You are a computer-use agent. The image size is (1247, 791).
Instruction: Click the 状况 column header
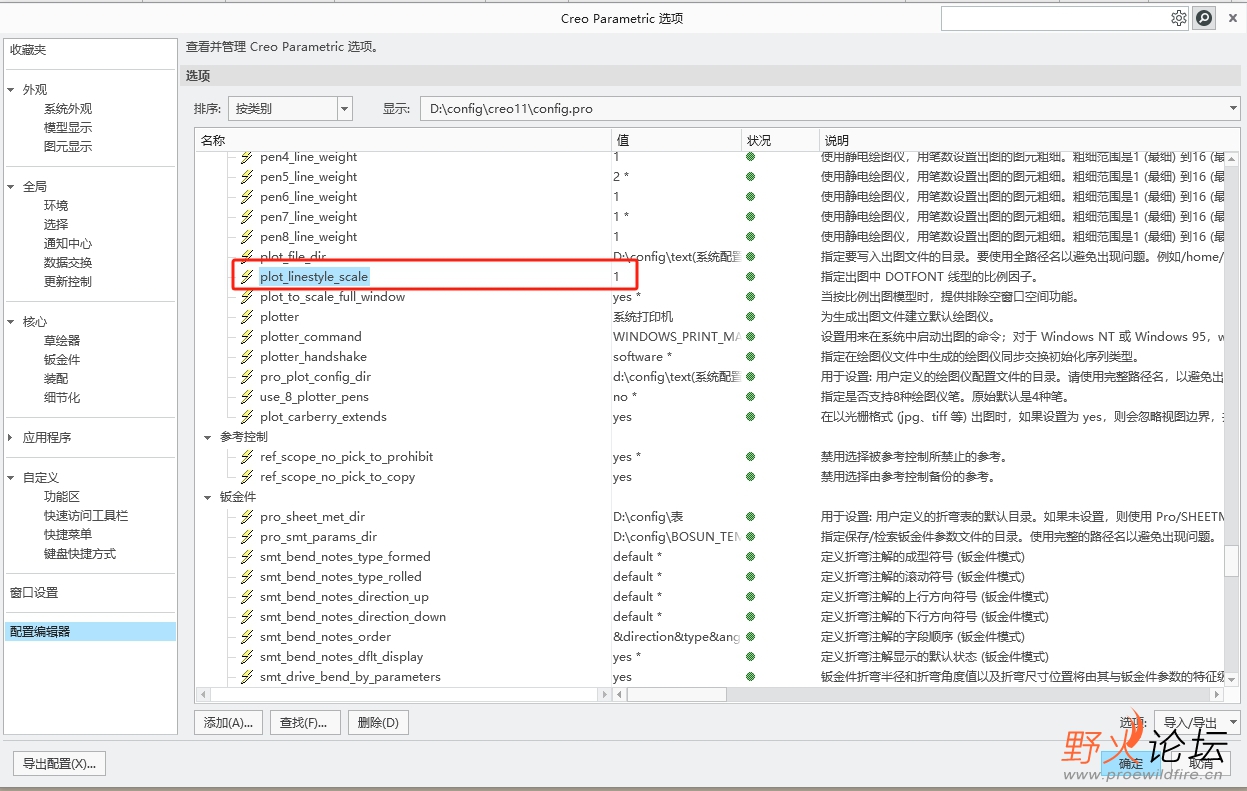(780, 140)
